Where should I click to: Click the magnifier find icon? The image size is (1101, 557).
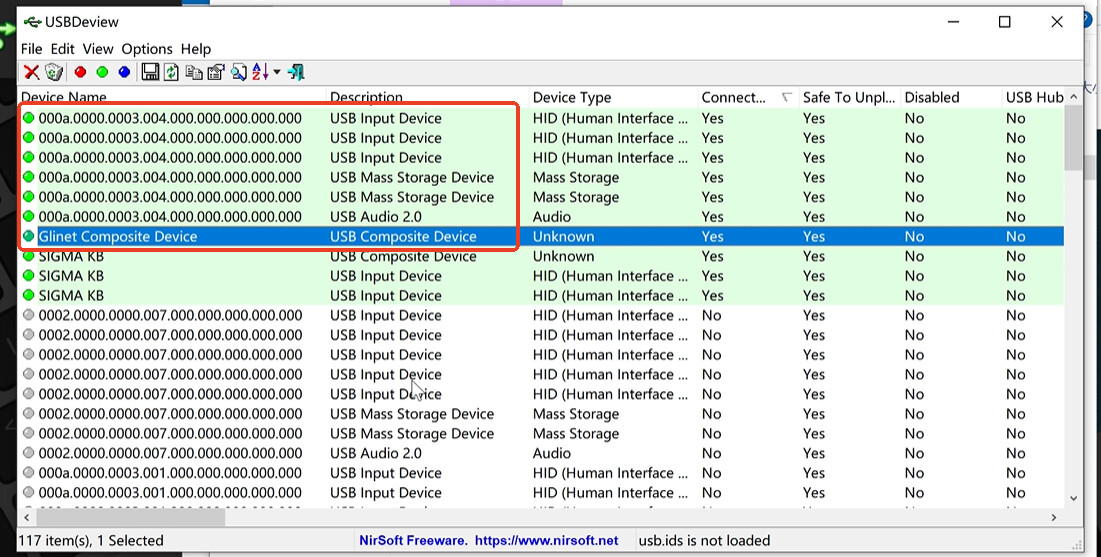pos(238,72)
